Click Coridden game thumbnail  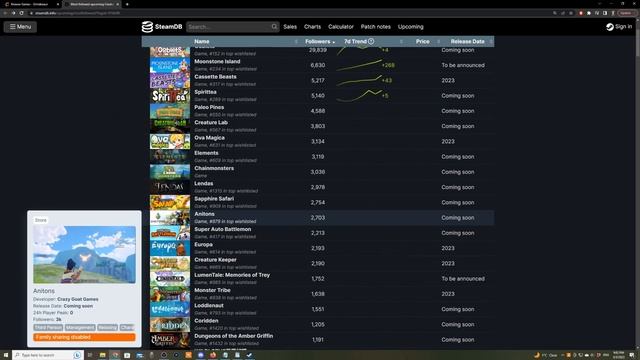pos(170,324)
